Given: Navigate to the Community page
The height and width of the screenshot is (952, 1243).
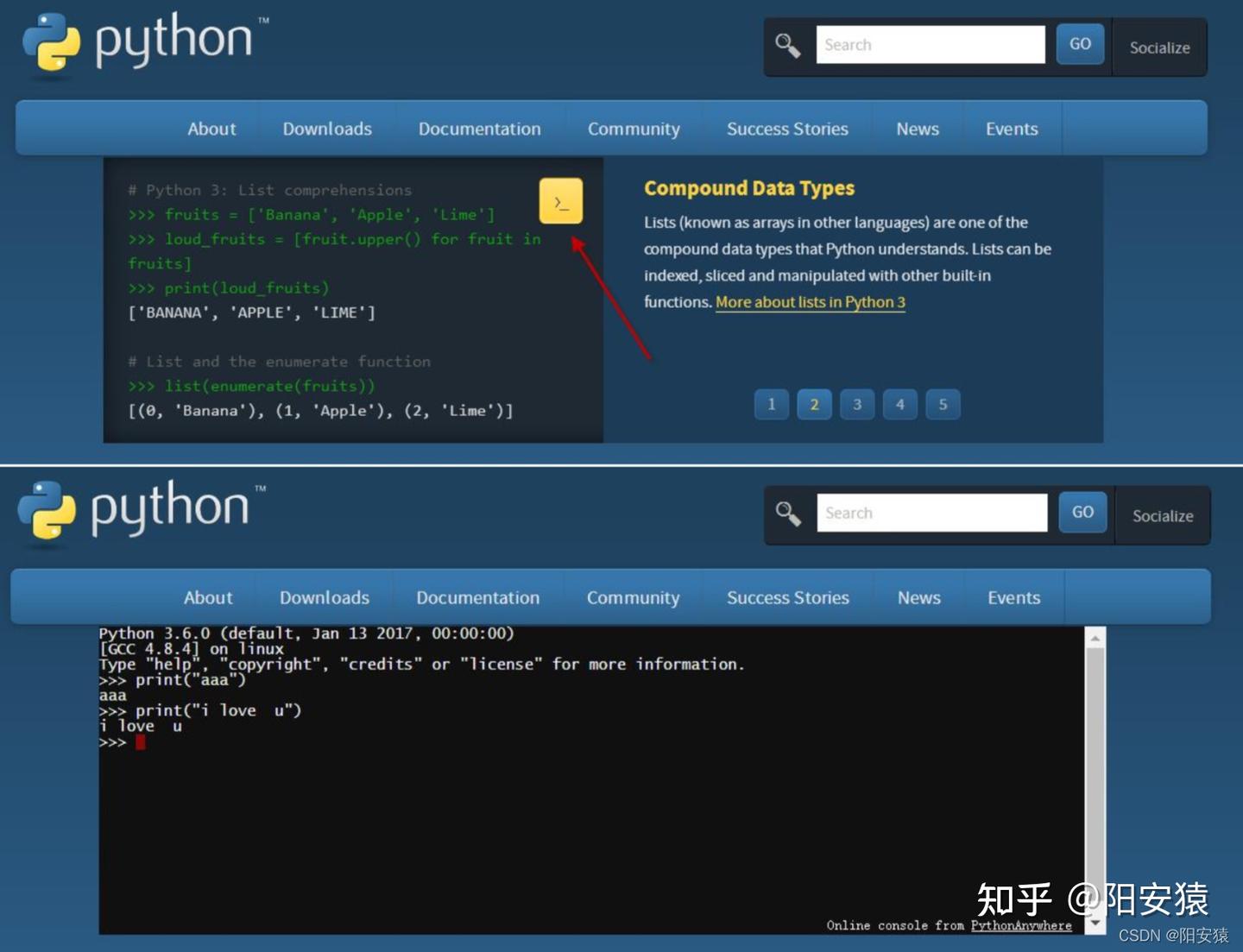Looking at the screenshot, I should (633, 128).
